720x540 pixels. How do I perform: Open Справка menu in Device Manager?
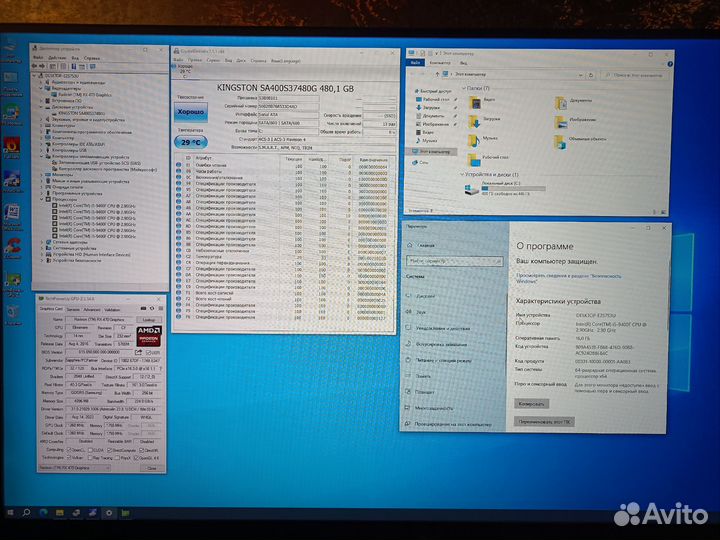point(92,58)
